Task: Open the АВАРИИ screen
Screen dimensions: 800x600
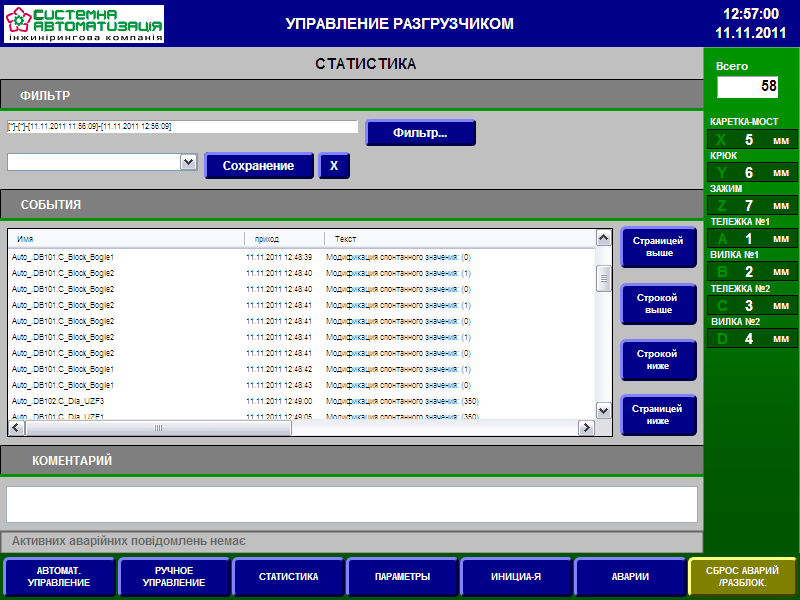Action: 630,577
